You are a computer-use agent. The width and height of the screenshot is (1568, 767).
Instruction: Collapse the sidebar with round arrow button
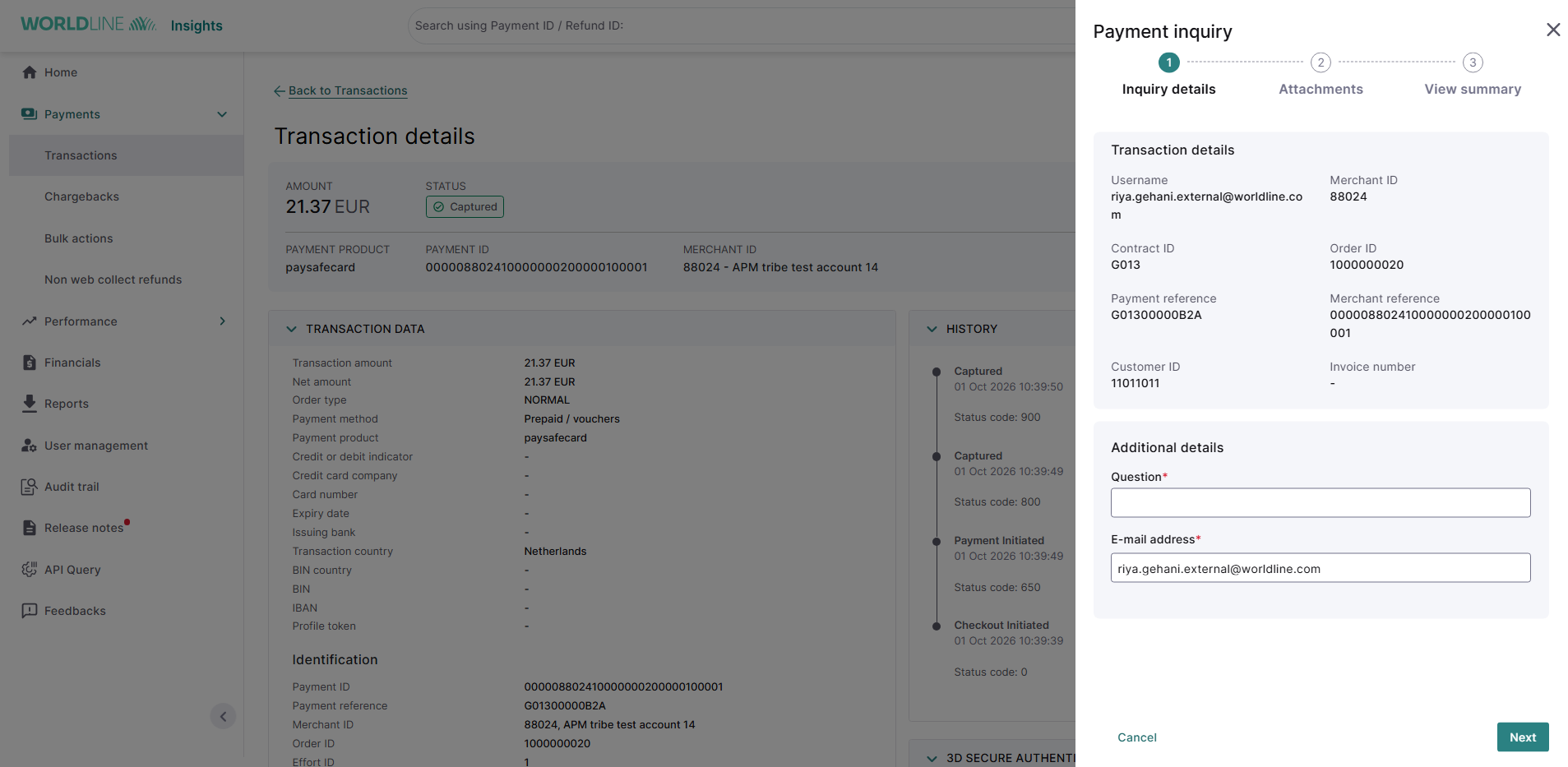[x=223, y=716]
